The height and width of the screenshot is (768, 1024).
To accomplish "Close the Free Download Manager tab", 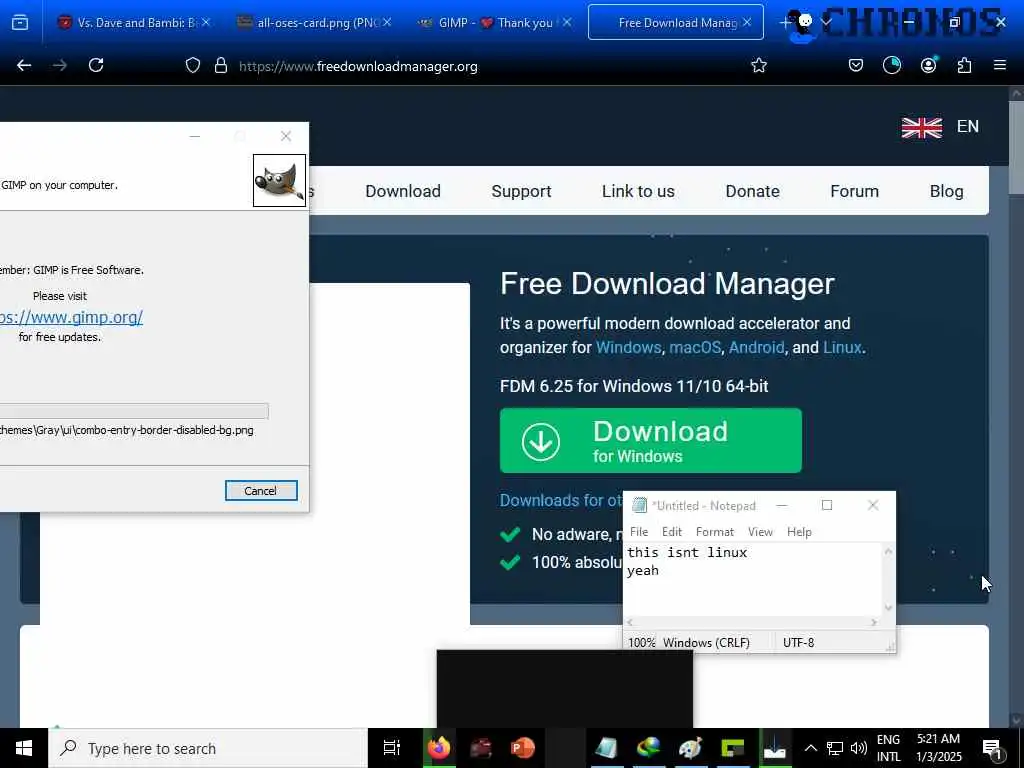I will [x=747, y=23].
